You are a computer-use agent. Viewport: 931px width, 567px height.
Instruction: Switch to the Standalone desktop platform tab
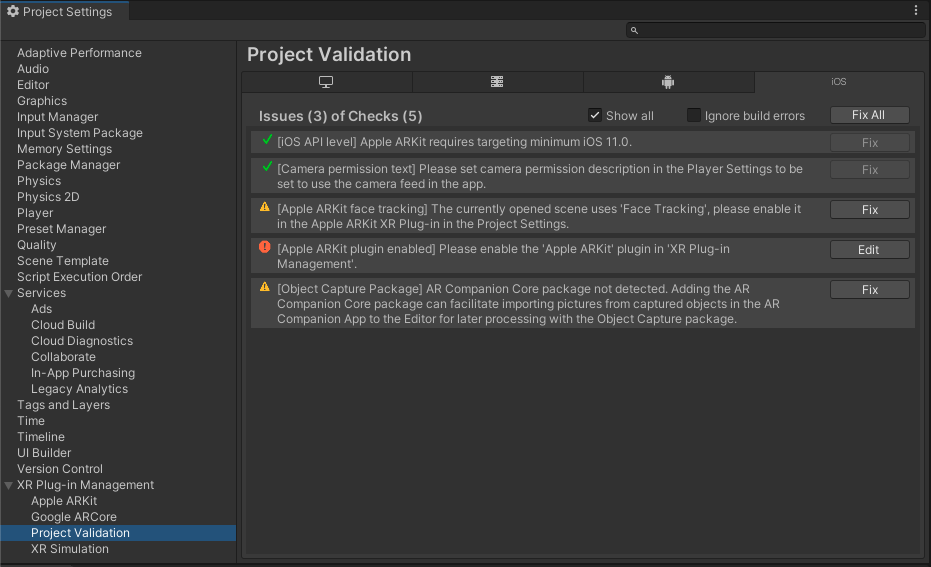(x=326, y=82)
